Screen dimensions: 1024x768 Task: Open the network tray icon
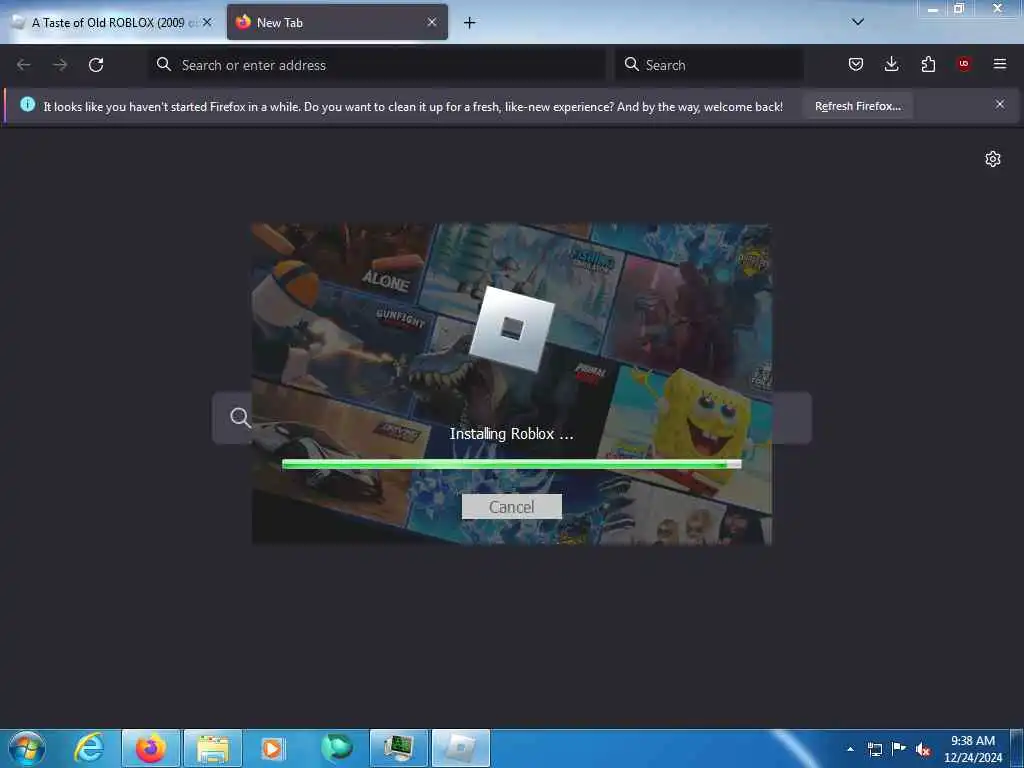click(874, 749)
